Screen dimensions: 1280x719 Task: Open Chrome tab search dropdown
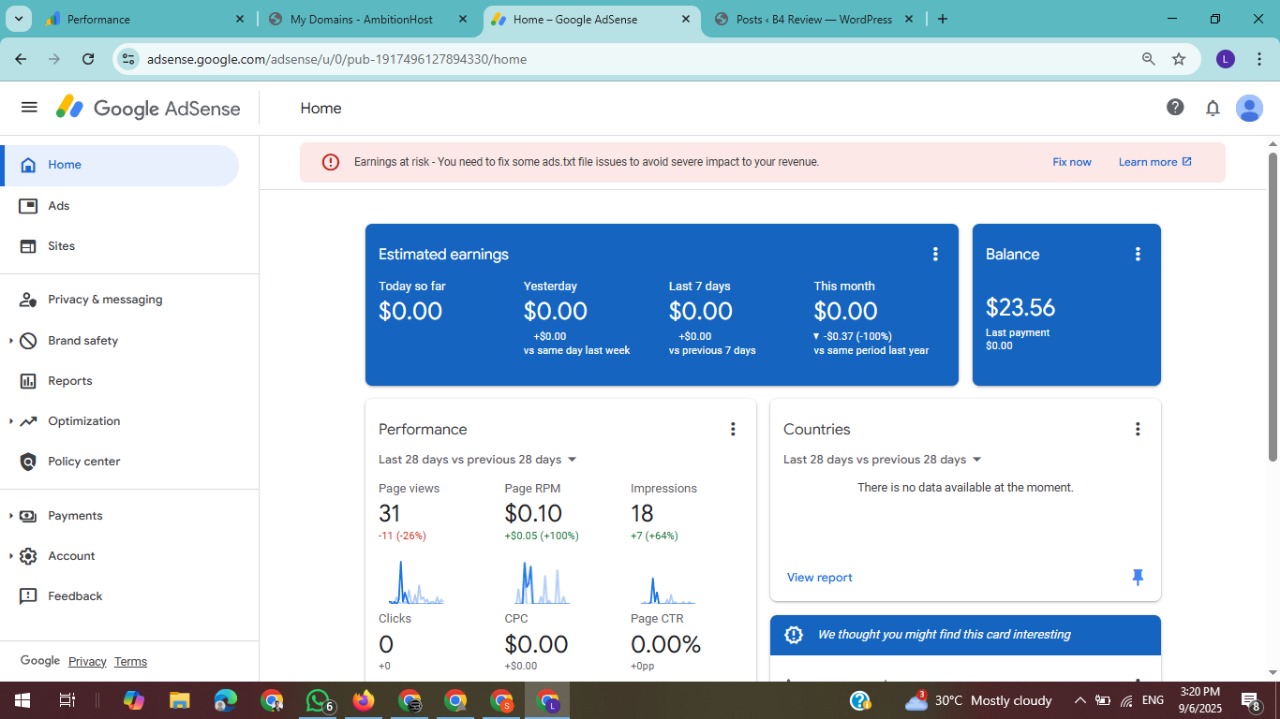19,19
